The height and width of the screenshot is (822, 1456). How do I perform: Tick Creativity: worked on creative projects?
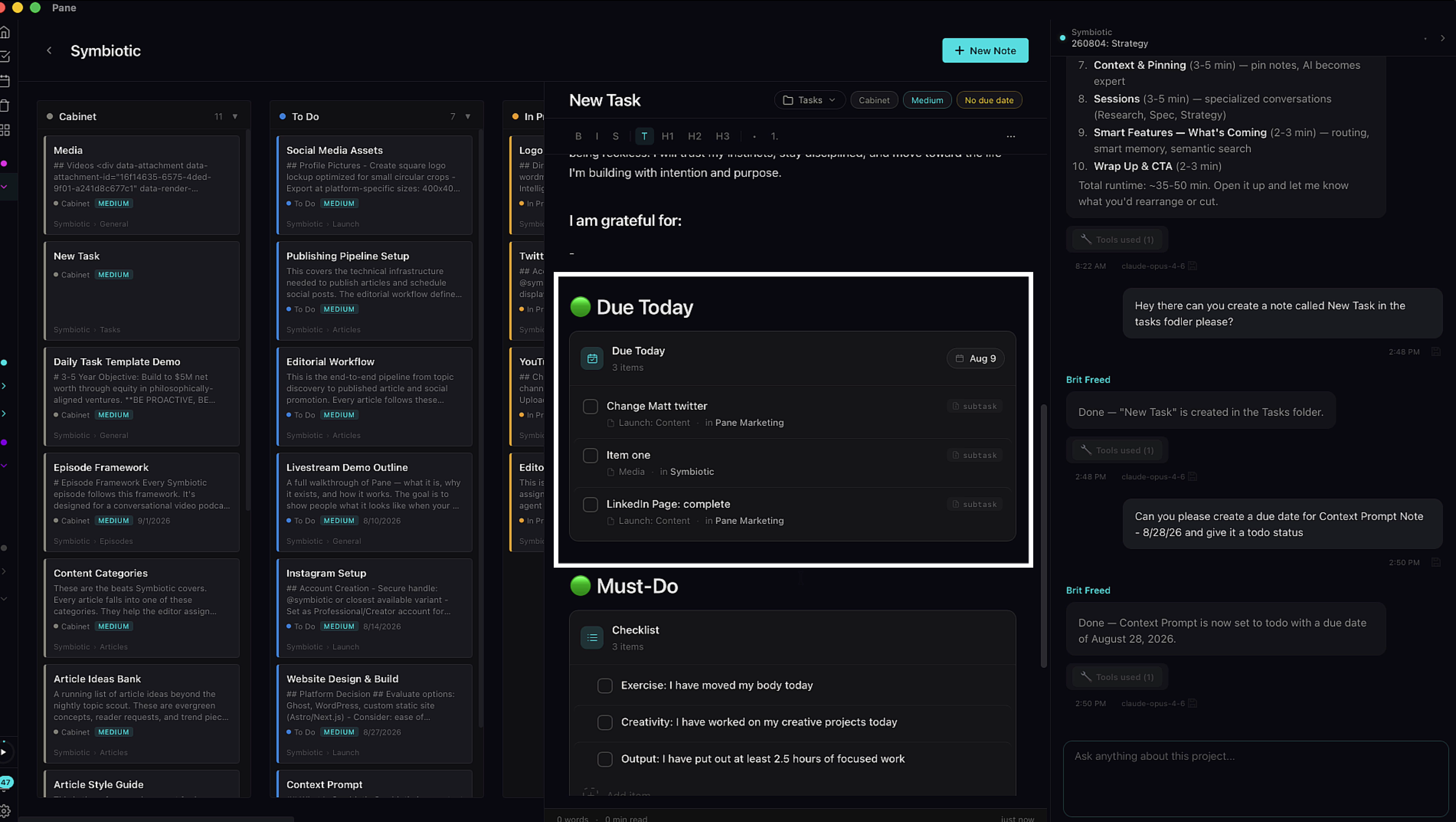605,722
